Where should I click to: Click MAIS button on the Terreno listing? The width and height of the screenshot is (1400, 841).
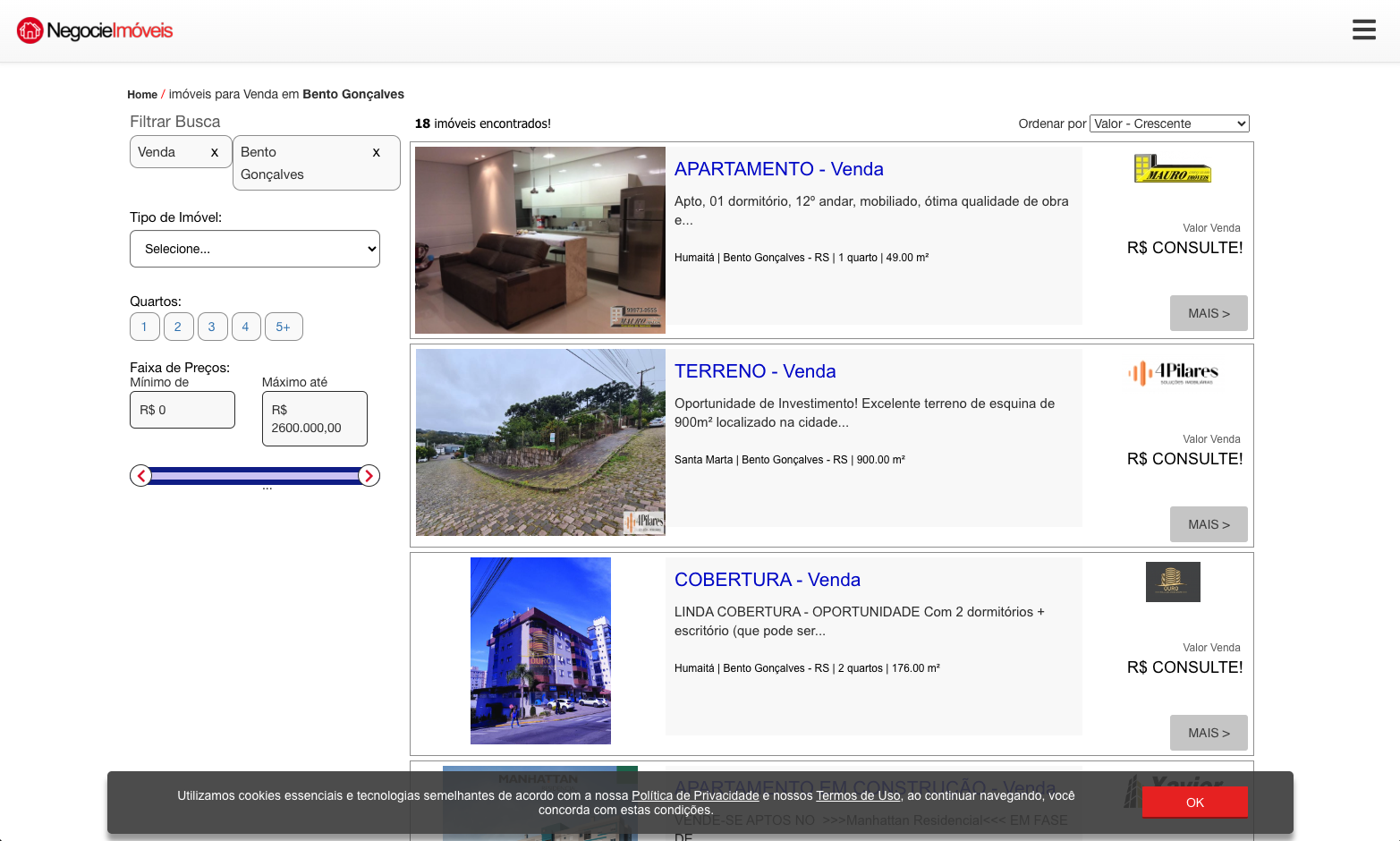point(1208,524)
